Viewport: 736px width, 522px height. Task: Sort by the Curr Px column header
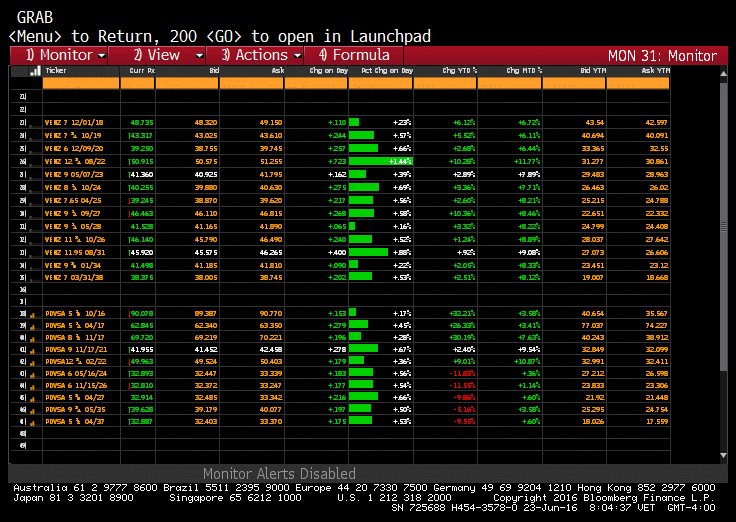tap(142, 71)
